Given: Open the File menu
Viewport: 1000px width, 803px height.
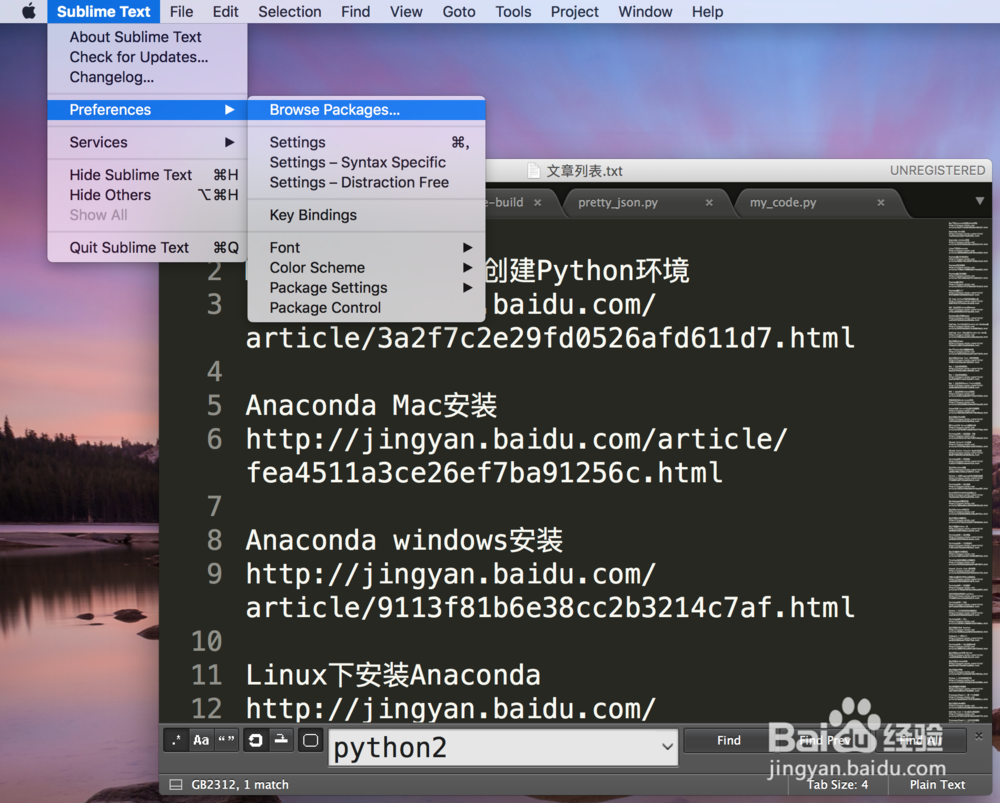Looking at the screenshot, I should point(181,11).
